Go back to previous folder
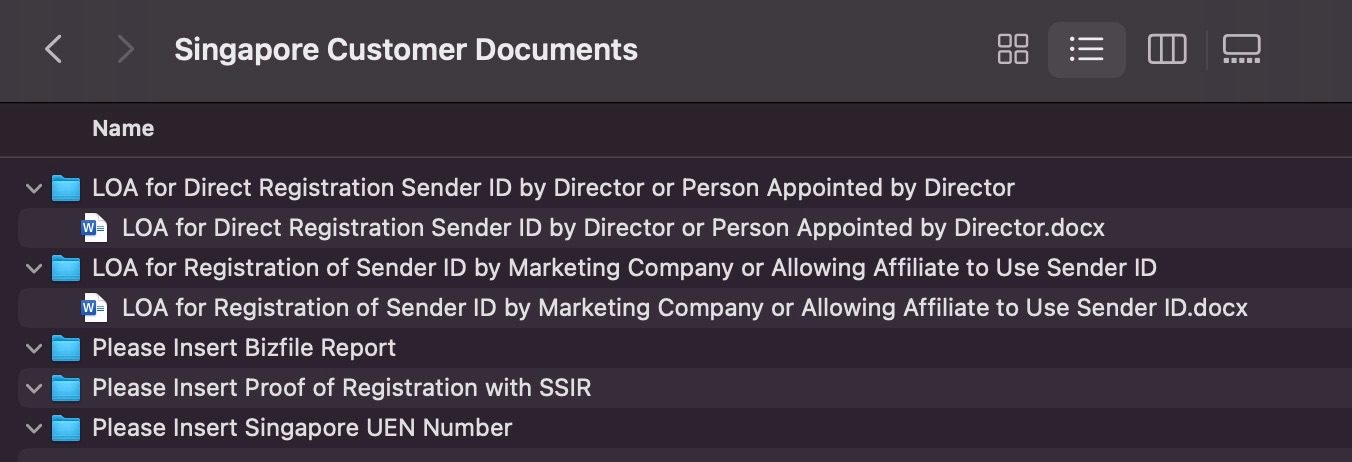Image resolution: width=1352 pixels, height=462 pixels. click(54, 49)
